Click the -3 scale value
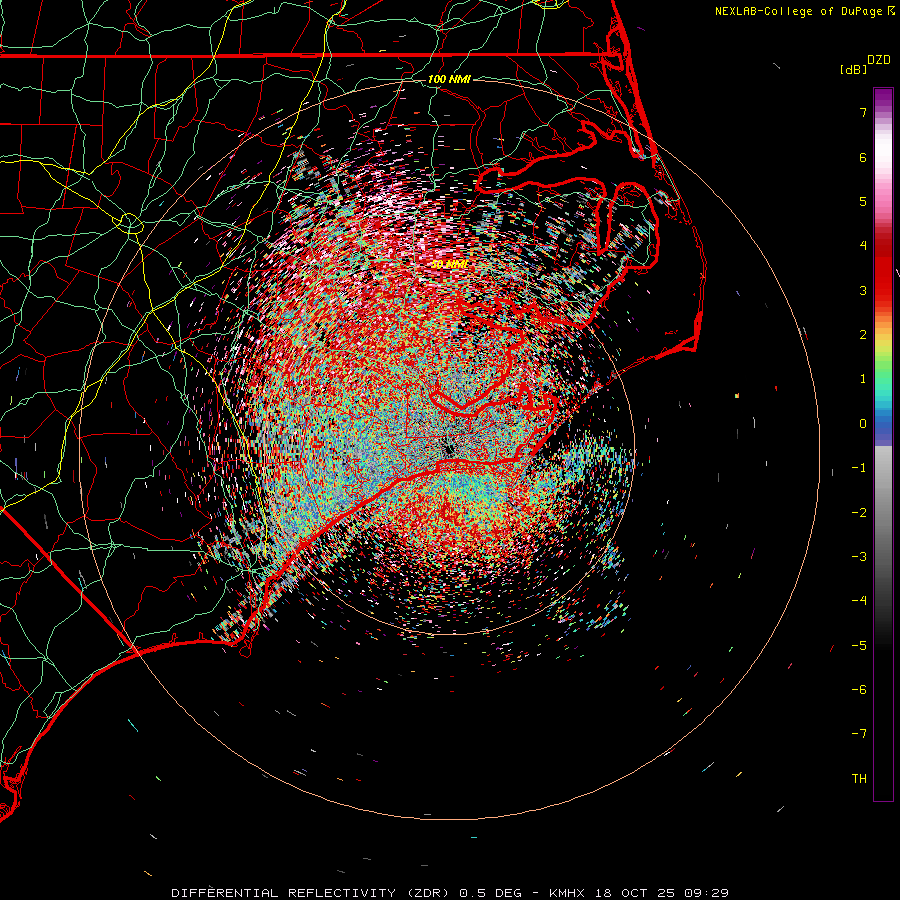The image size is (900, 900). pyautogui.click(x=859, y=557)
